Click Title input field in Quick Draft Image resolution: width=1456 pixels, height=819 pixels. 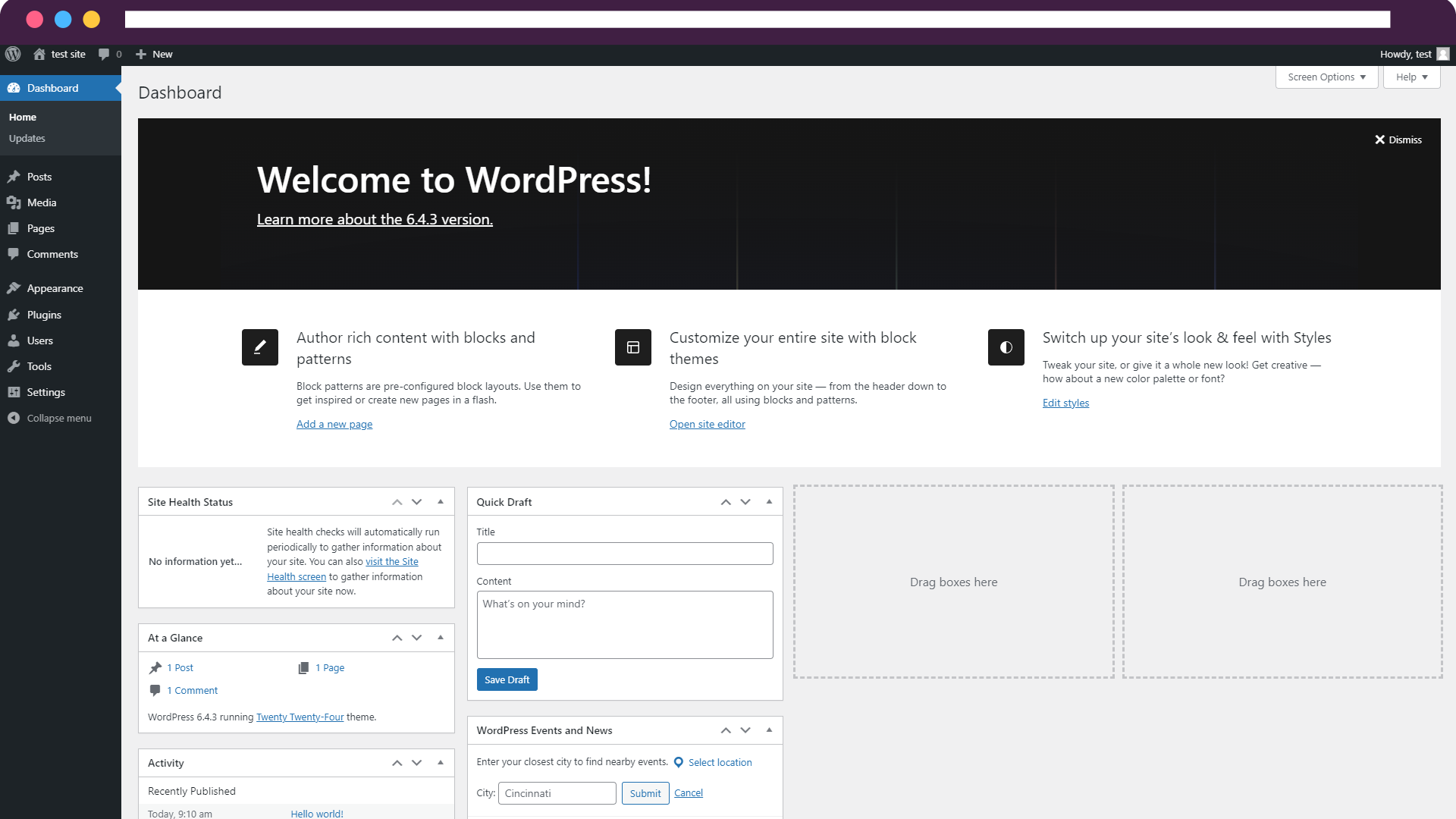(624, 553)
